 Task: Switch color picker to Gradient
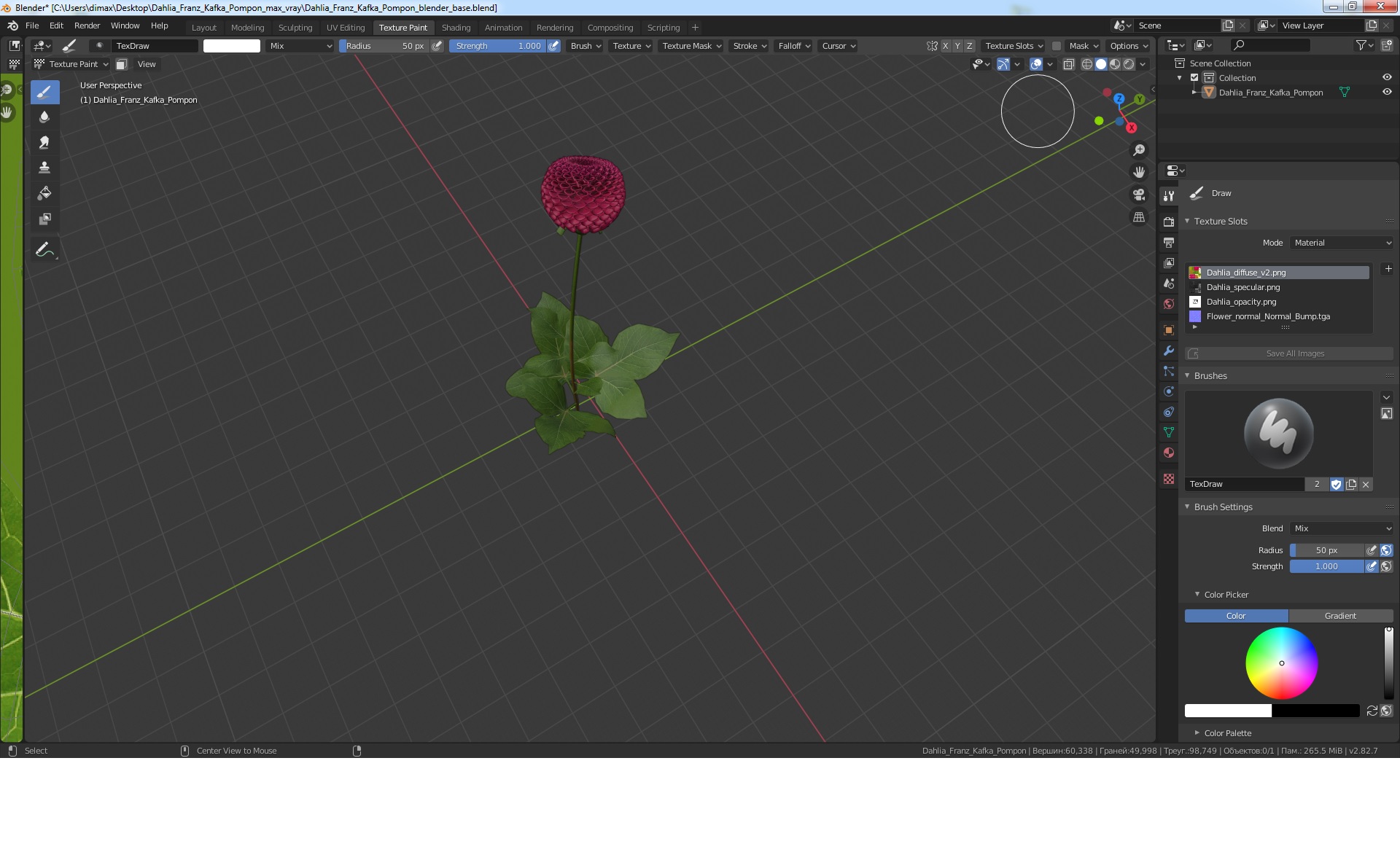coord(1340,616)
